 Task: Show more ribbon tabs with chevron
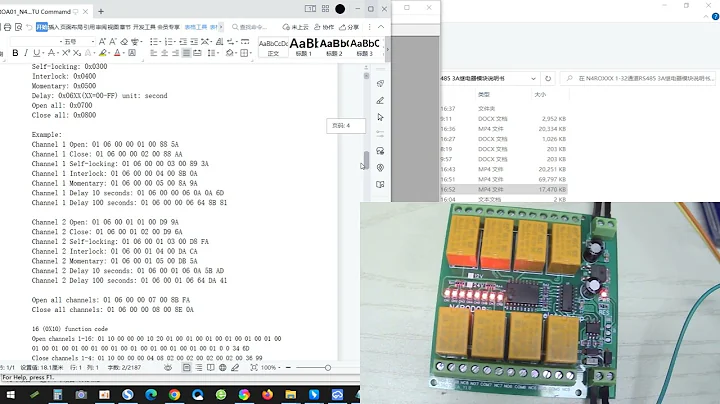point(221,27)
